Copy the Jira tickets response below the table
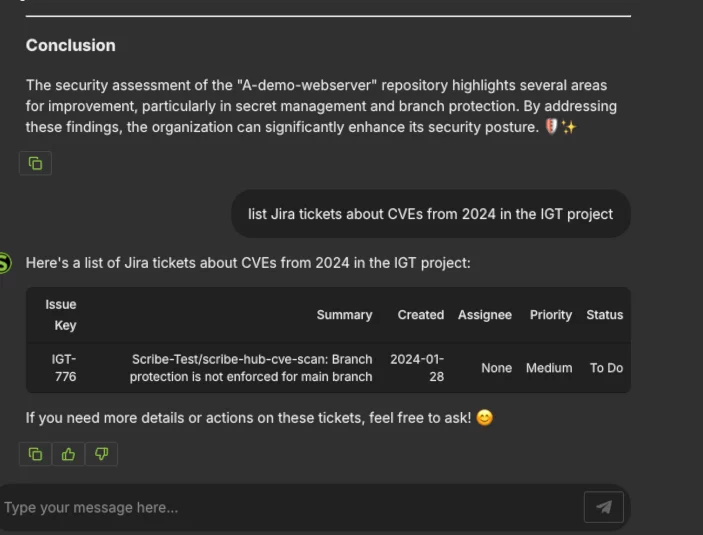The width and height of the screenshot is (703, 535). (x=35, y=454)
